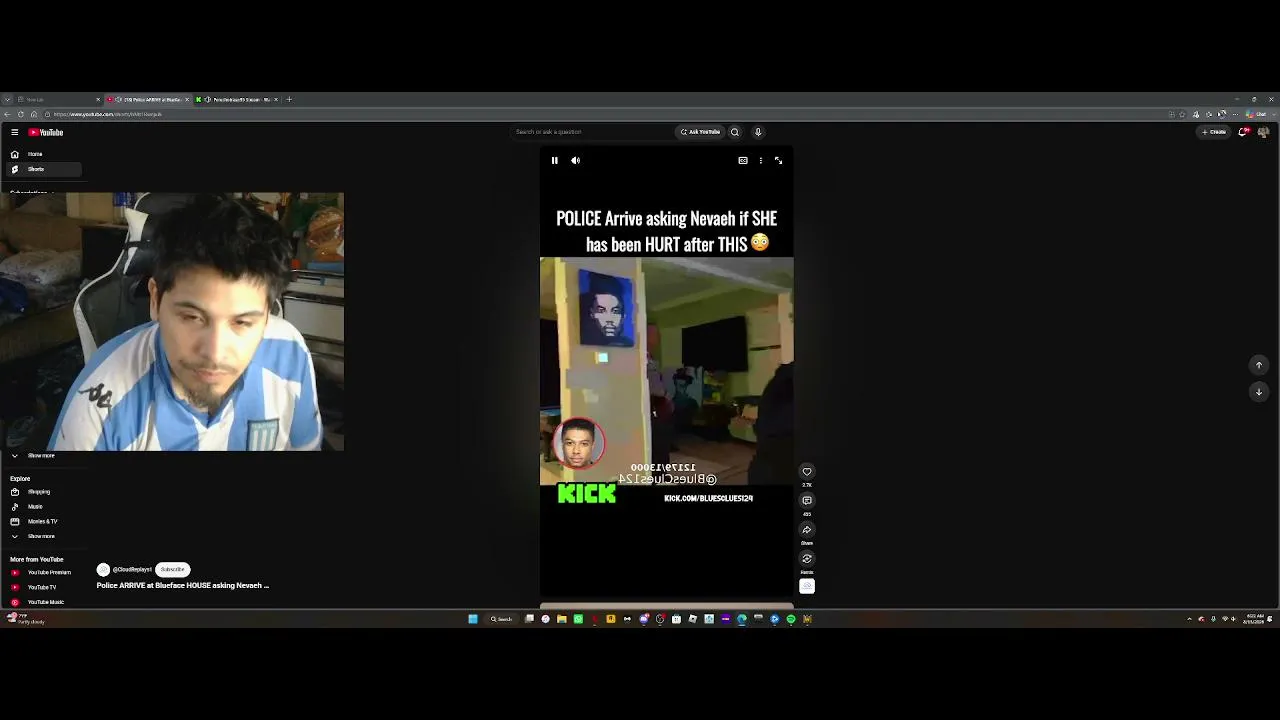
Task: Toggle captions on the Shorts player
Action: tap(743, 160)
